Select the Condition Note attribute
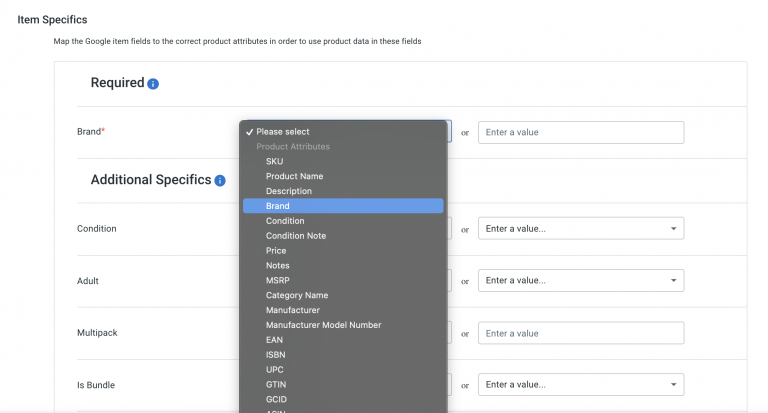 tap(296, 236)
